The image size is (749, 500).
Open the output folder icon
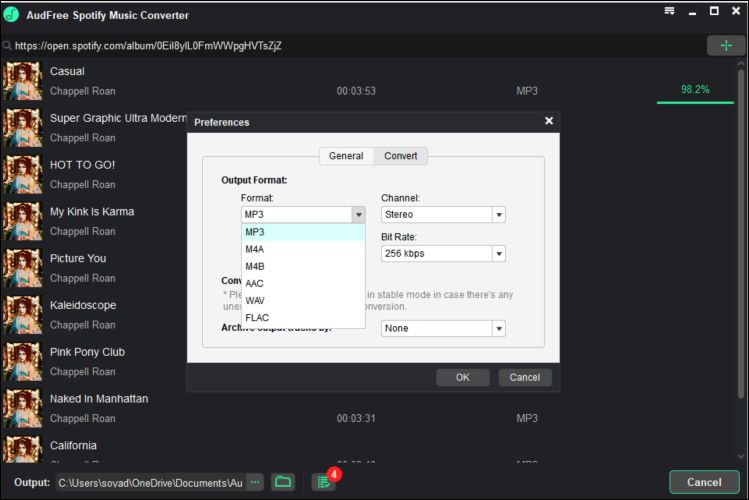click(x=283, y=482)
